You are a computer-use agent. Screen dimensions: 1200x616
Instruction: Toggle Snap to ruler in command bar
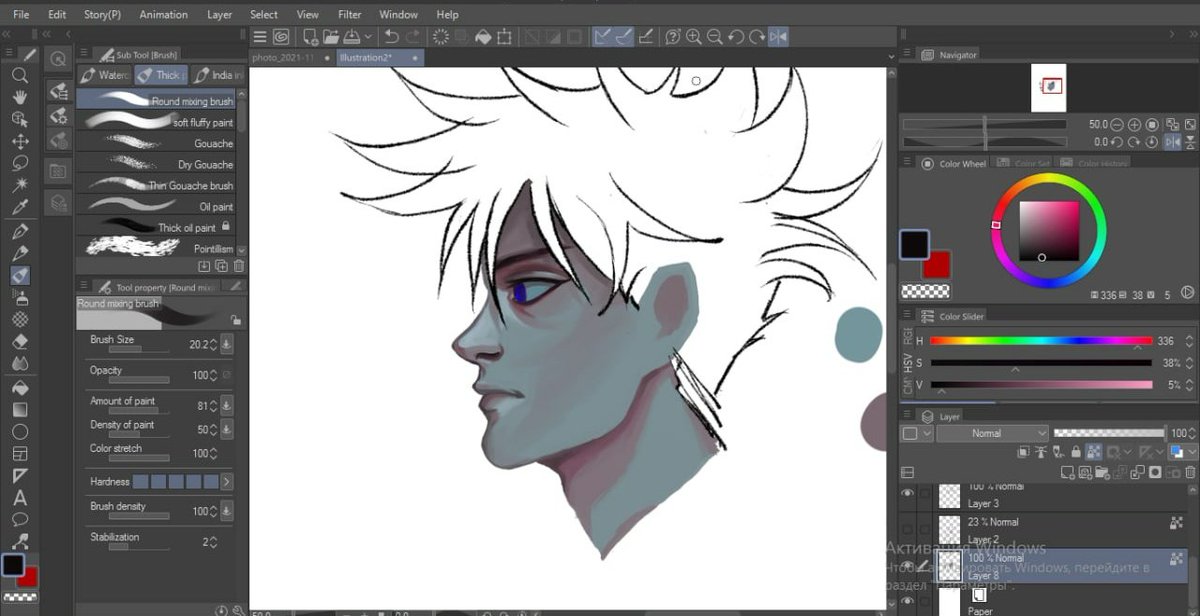pos(602,37)
